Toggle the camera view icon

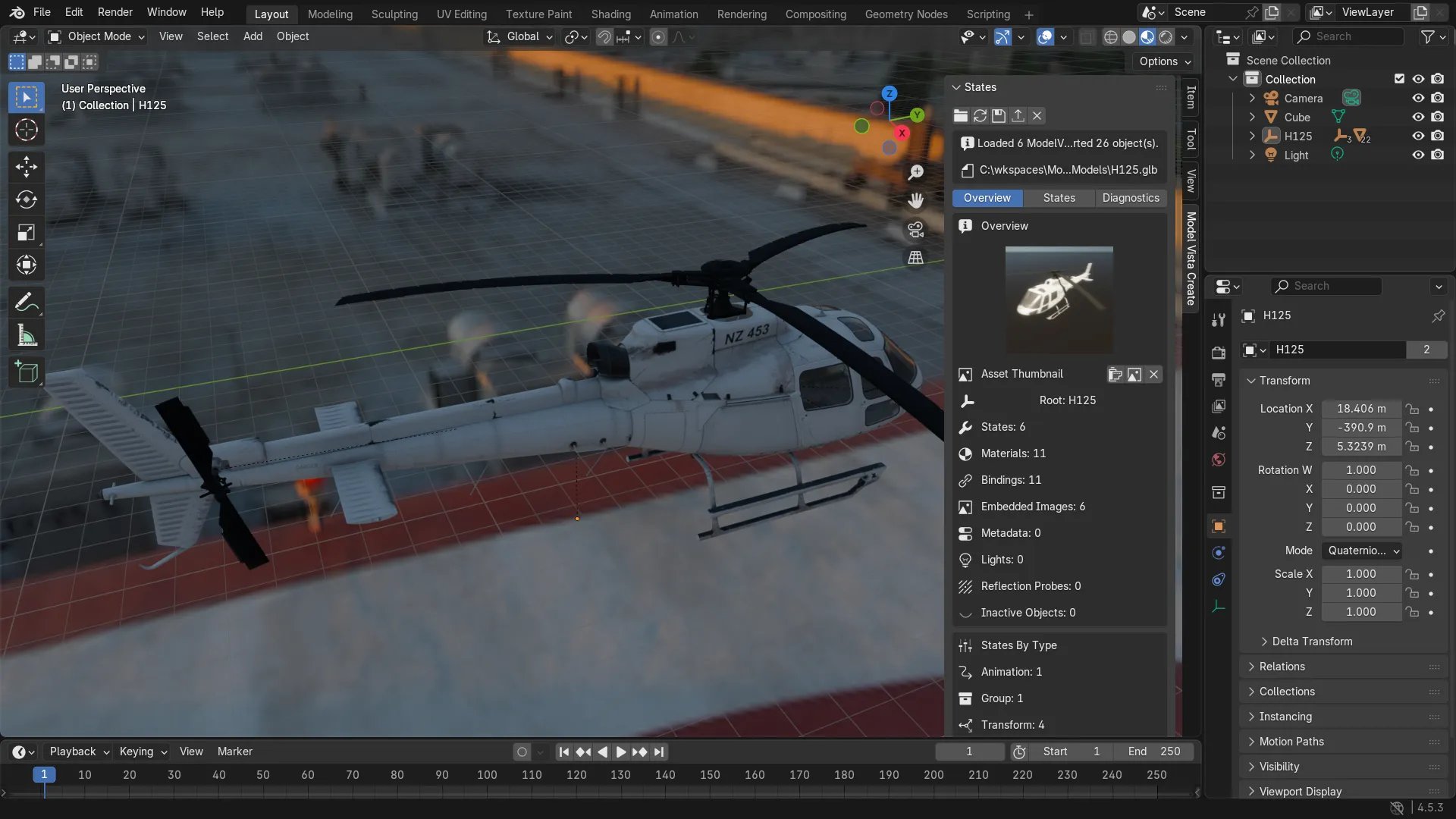pos(916,229)
